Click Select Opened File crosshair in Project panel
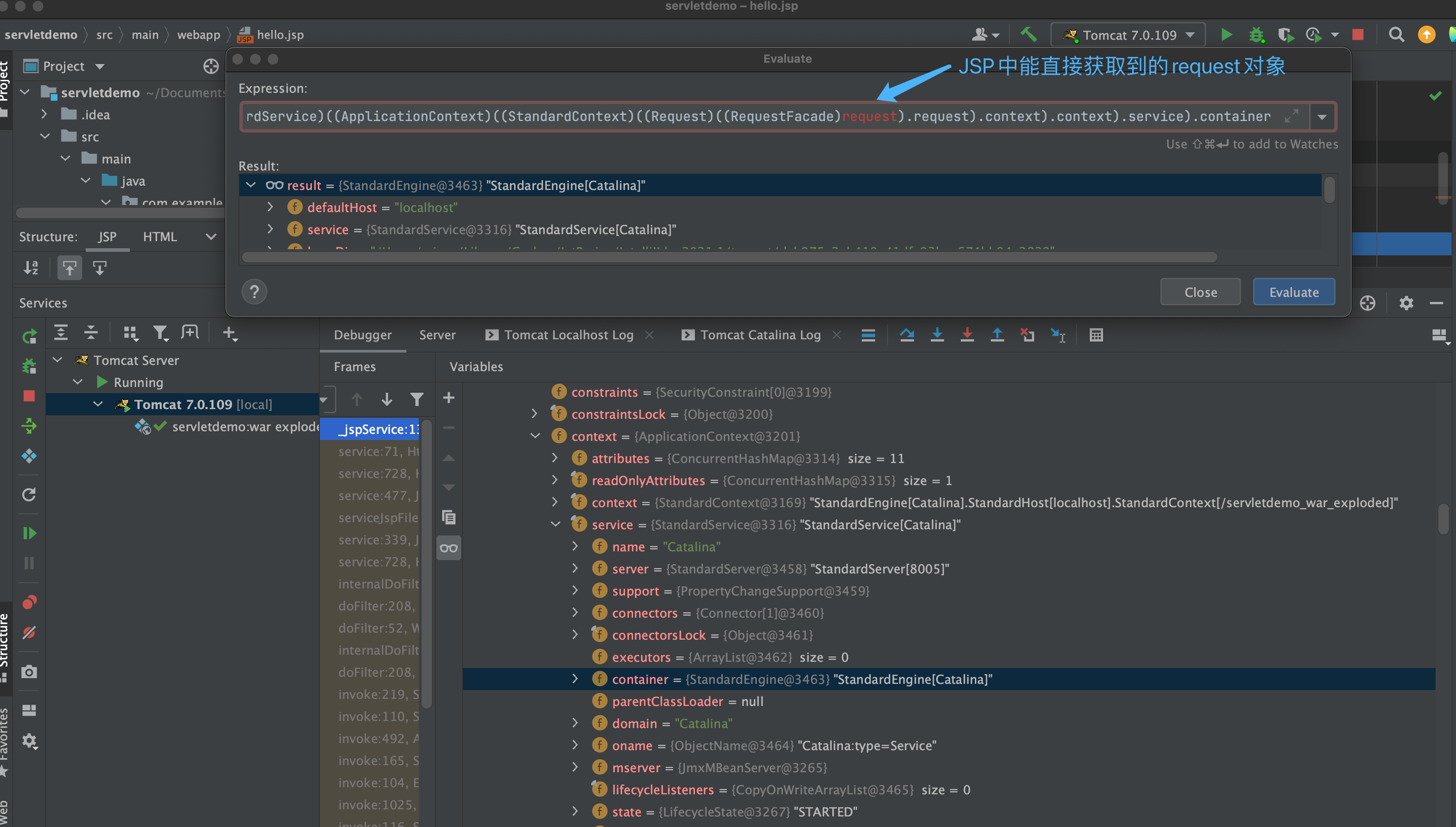Viewport: 1456px width, 827px height. (211, 66)
